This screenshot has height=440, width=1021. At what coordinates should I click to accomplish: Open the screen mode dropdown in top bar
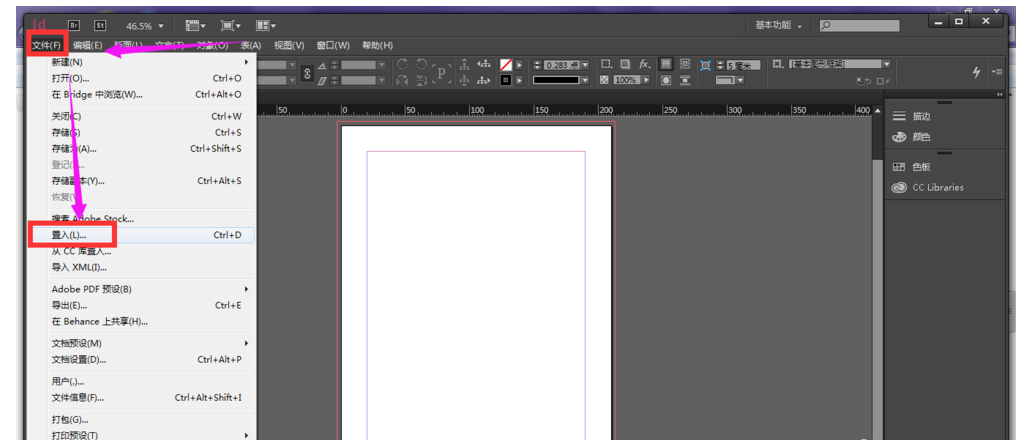(x=230, y=24)
